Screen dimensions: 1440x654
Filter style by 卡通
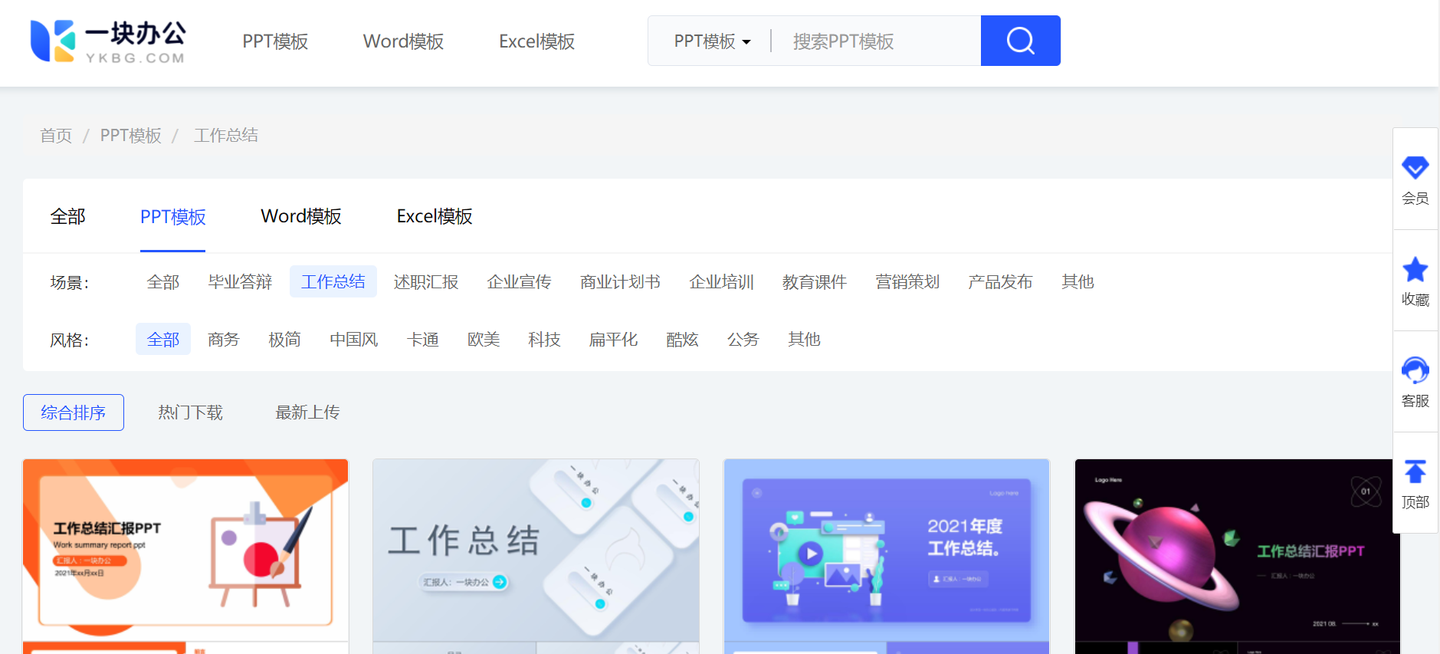423,339
